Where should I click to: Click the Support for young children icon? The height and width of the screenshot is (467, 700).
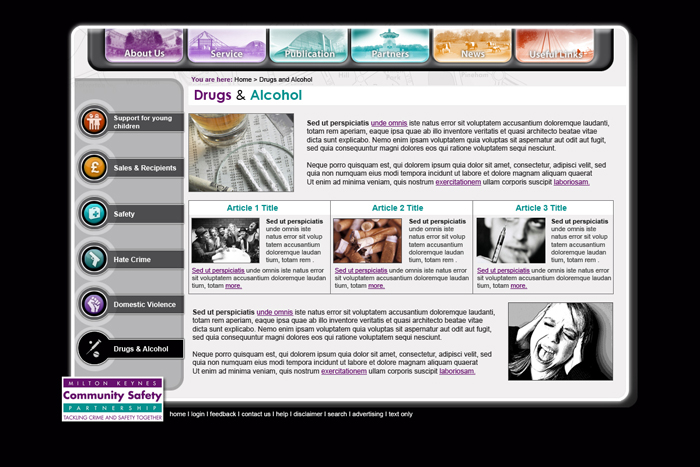[94, 121]
